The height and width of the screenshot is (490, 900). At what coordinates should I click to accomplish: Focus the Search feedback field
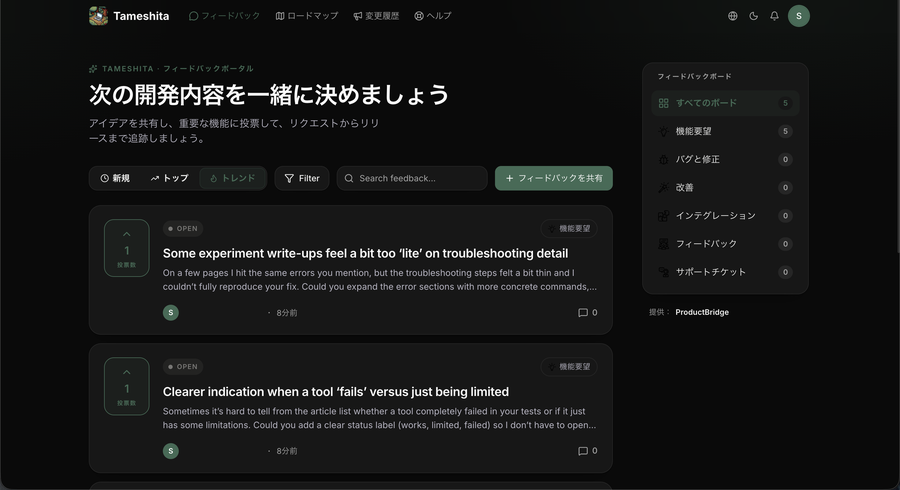pyautogui.click(x=412, y=178)
